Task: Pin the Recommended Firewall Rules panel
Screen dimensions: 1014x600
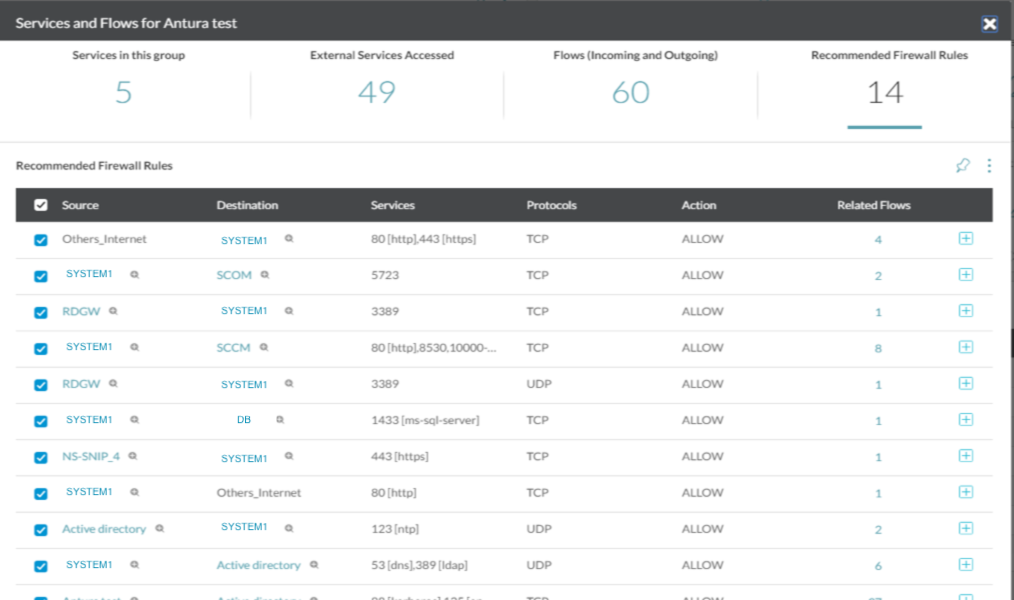Action: 960,165
